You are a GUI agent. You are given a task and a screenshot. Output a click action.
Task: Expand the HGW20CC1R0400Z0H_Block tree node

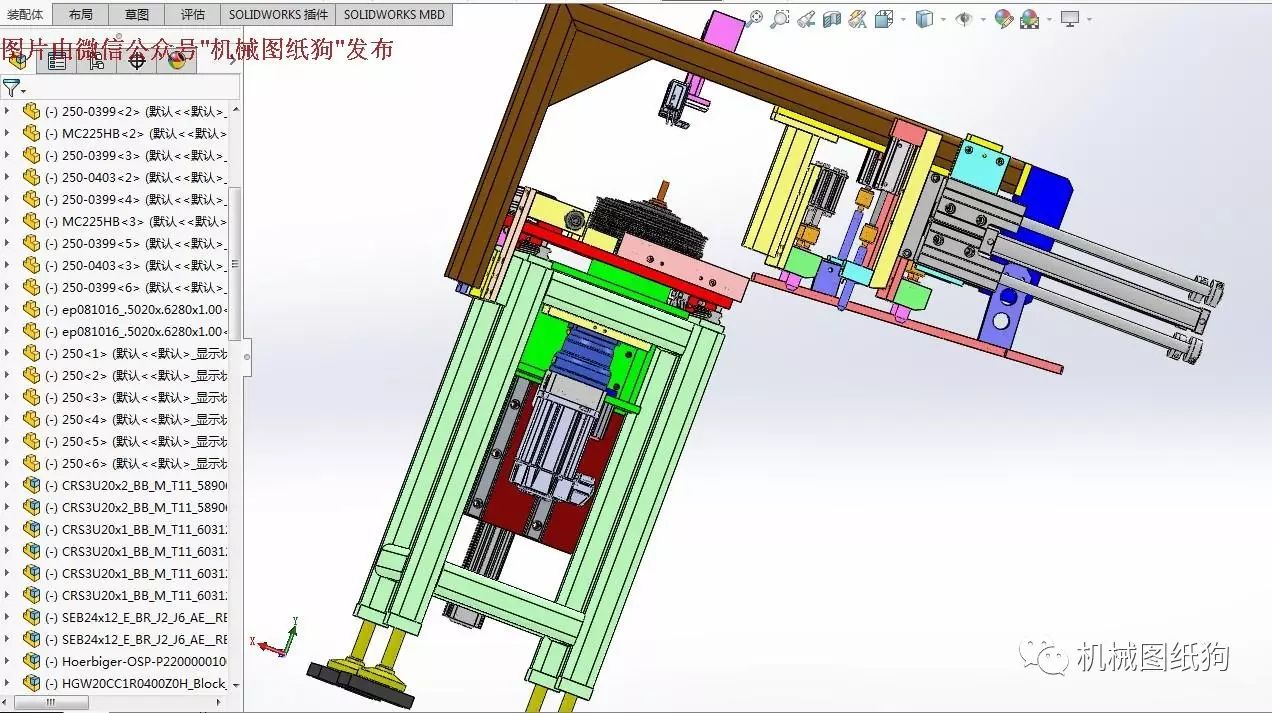tap(7, 683)
